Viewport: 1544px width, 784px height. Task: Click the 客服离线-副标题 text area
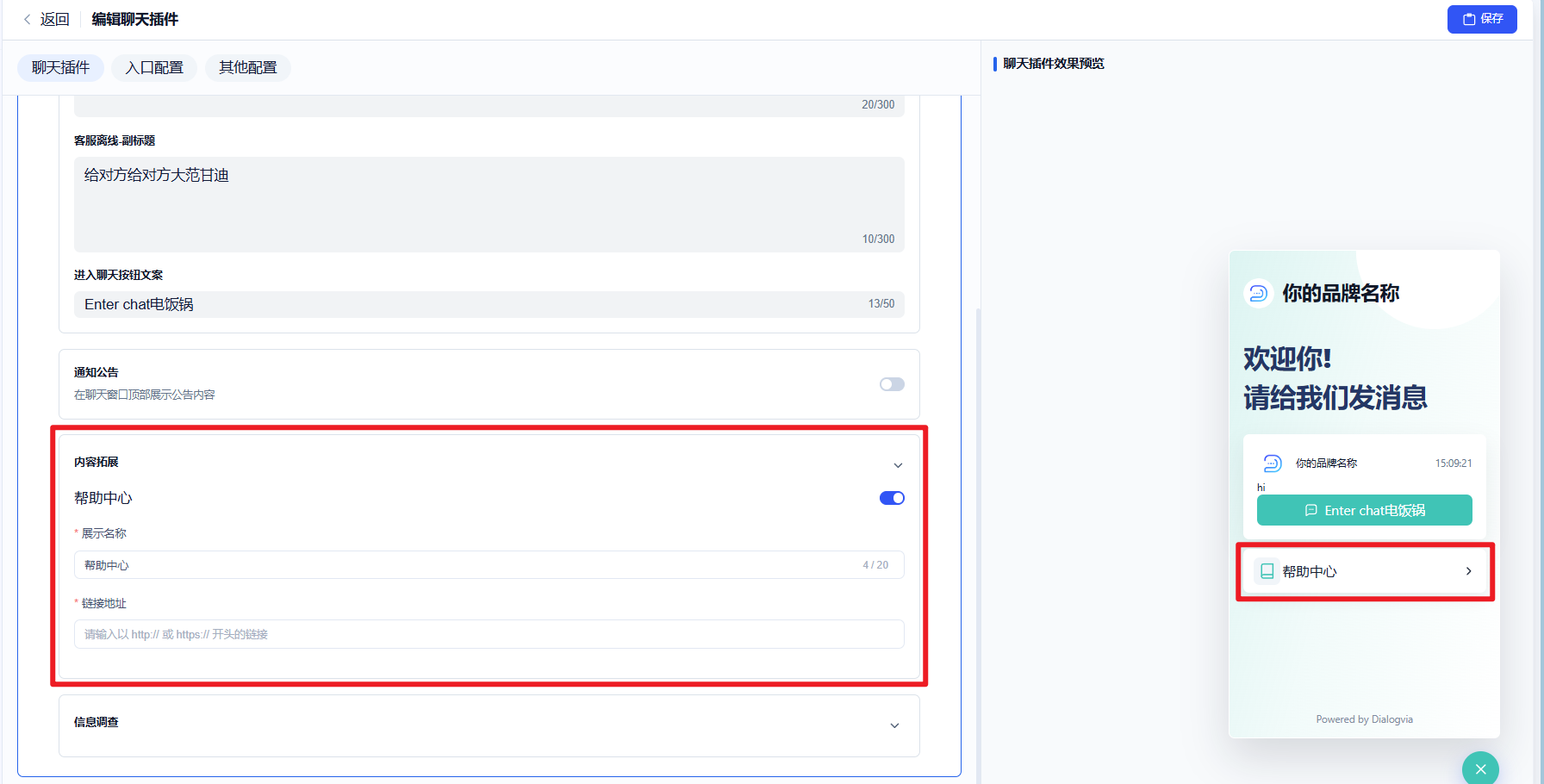coord(489,204)
